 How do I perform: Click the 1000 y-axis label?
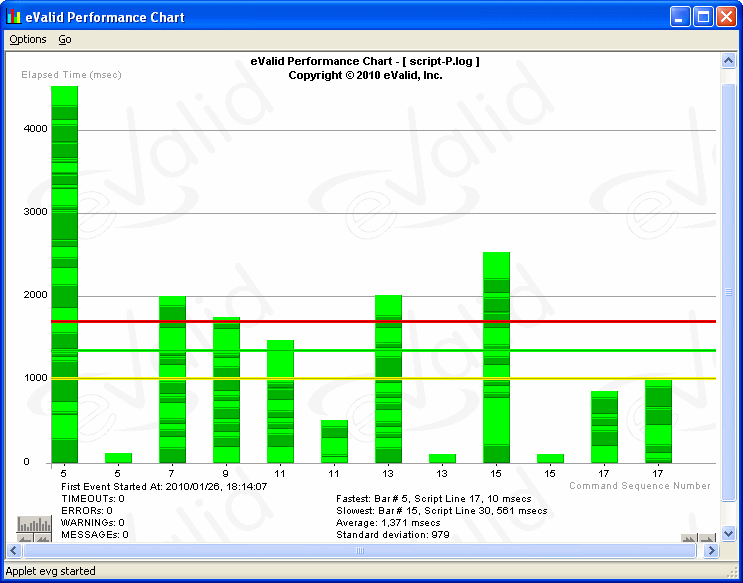click(x=36, y=377)
